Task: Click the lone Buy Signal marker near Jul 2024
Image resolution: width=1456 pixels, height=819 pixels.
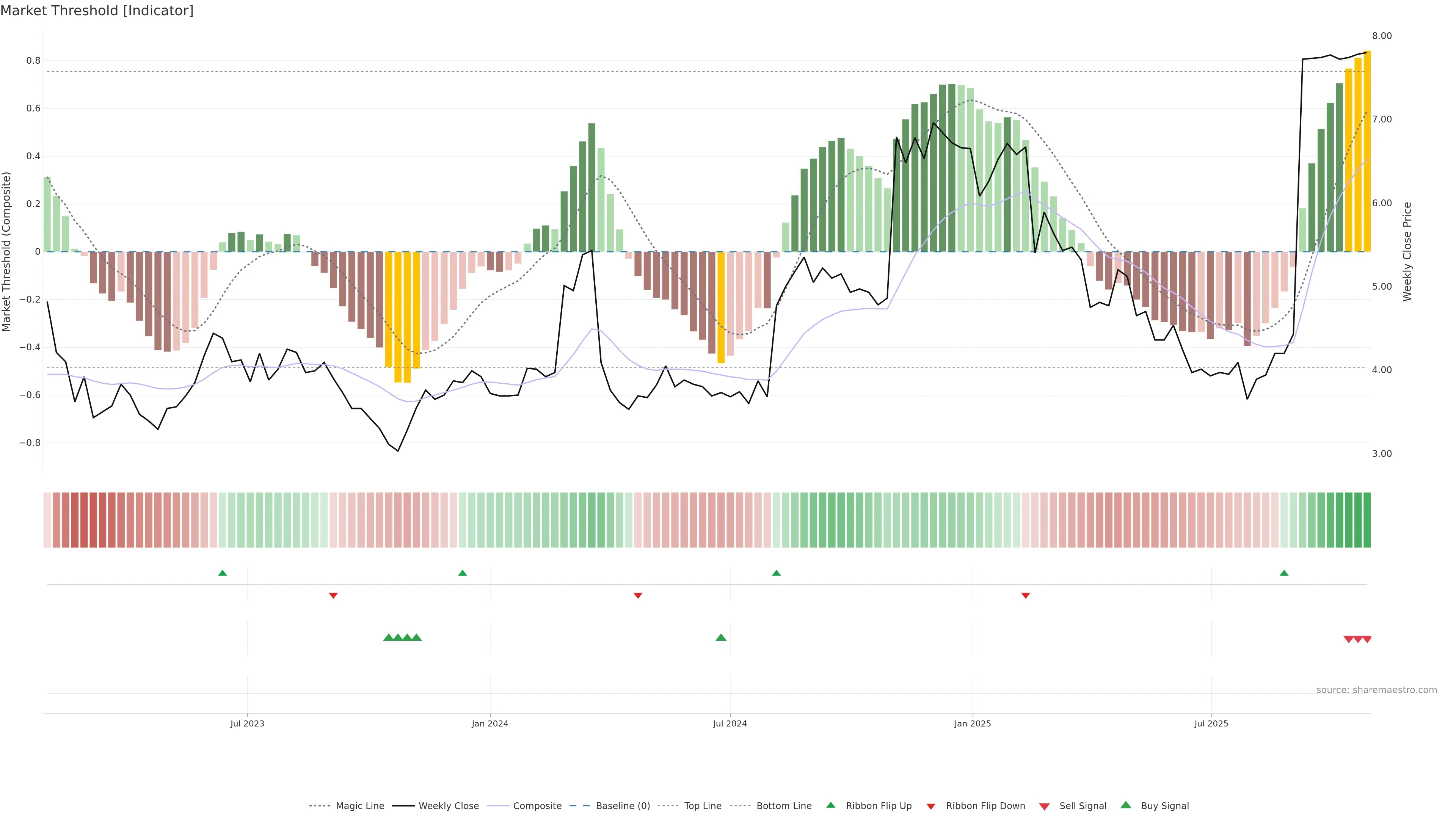Action: tap(721, 637)
